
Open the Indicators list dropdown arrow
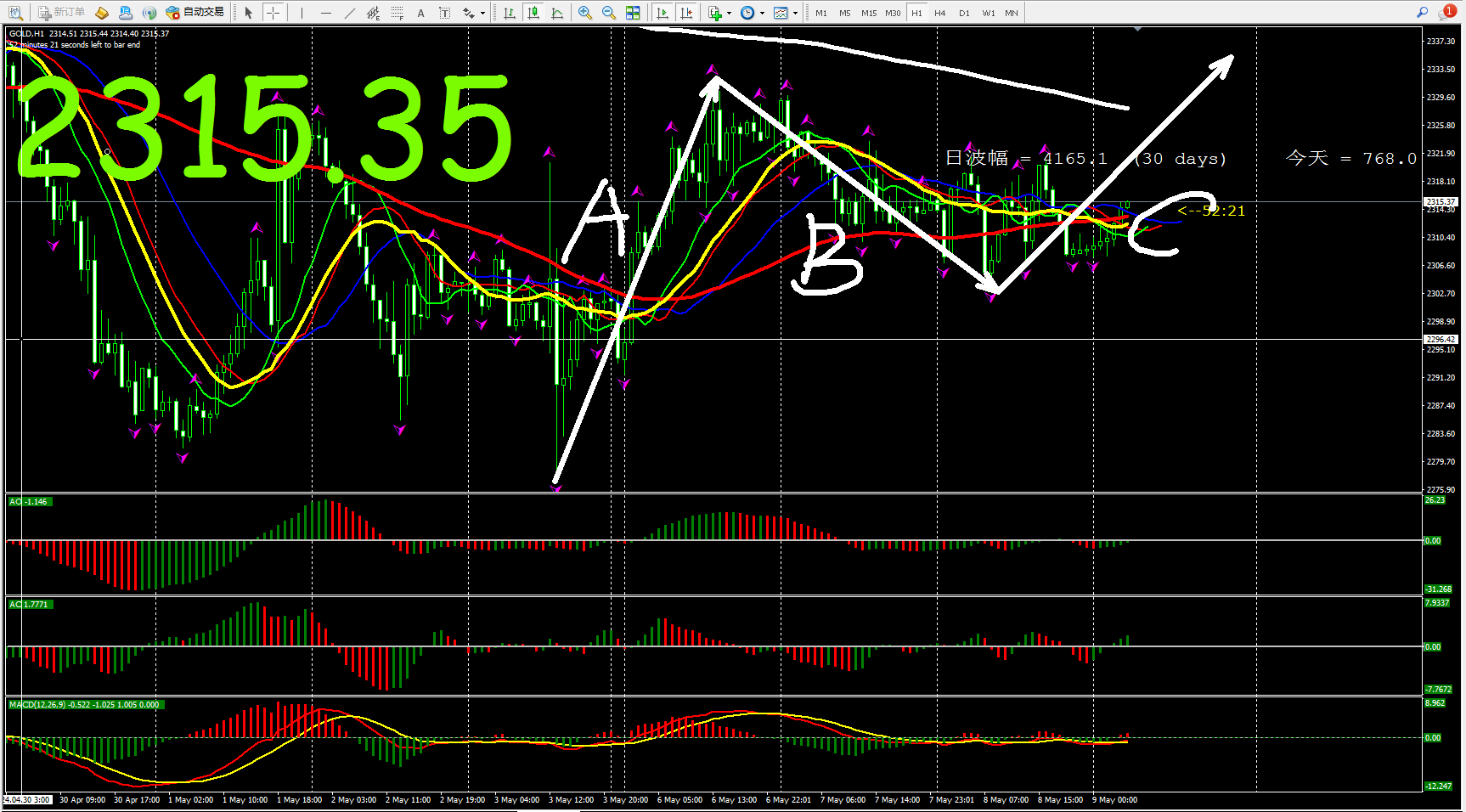coord(729,14)
